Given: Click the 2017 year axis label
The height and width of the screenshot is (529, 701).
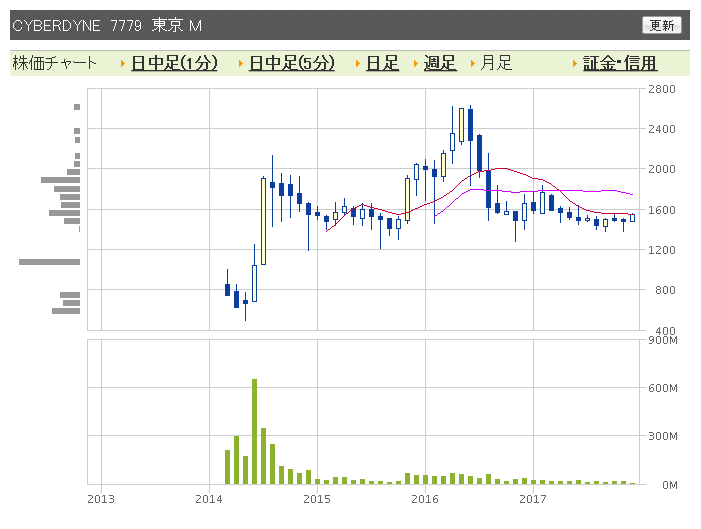Looking at the screenshot, I should [533, 499].
